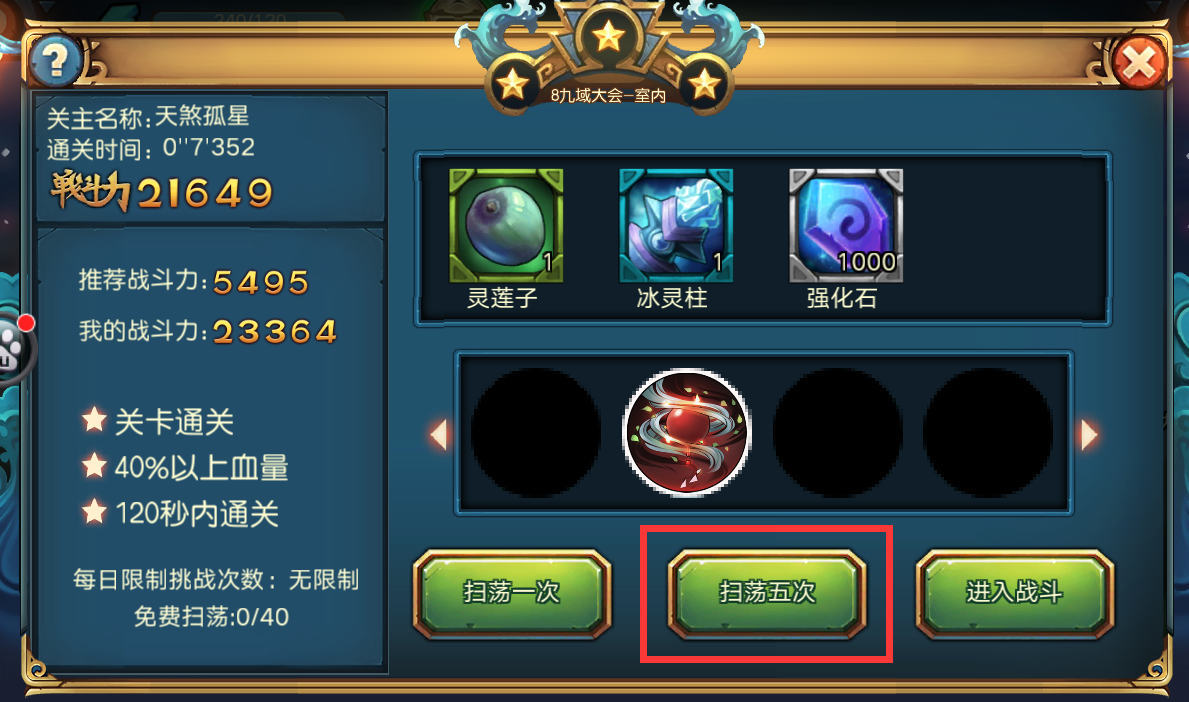Show previous monsters with left arrow
Viewport: 1189px width, 702px height.
tap(438, 435)
